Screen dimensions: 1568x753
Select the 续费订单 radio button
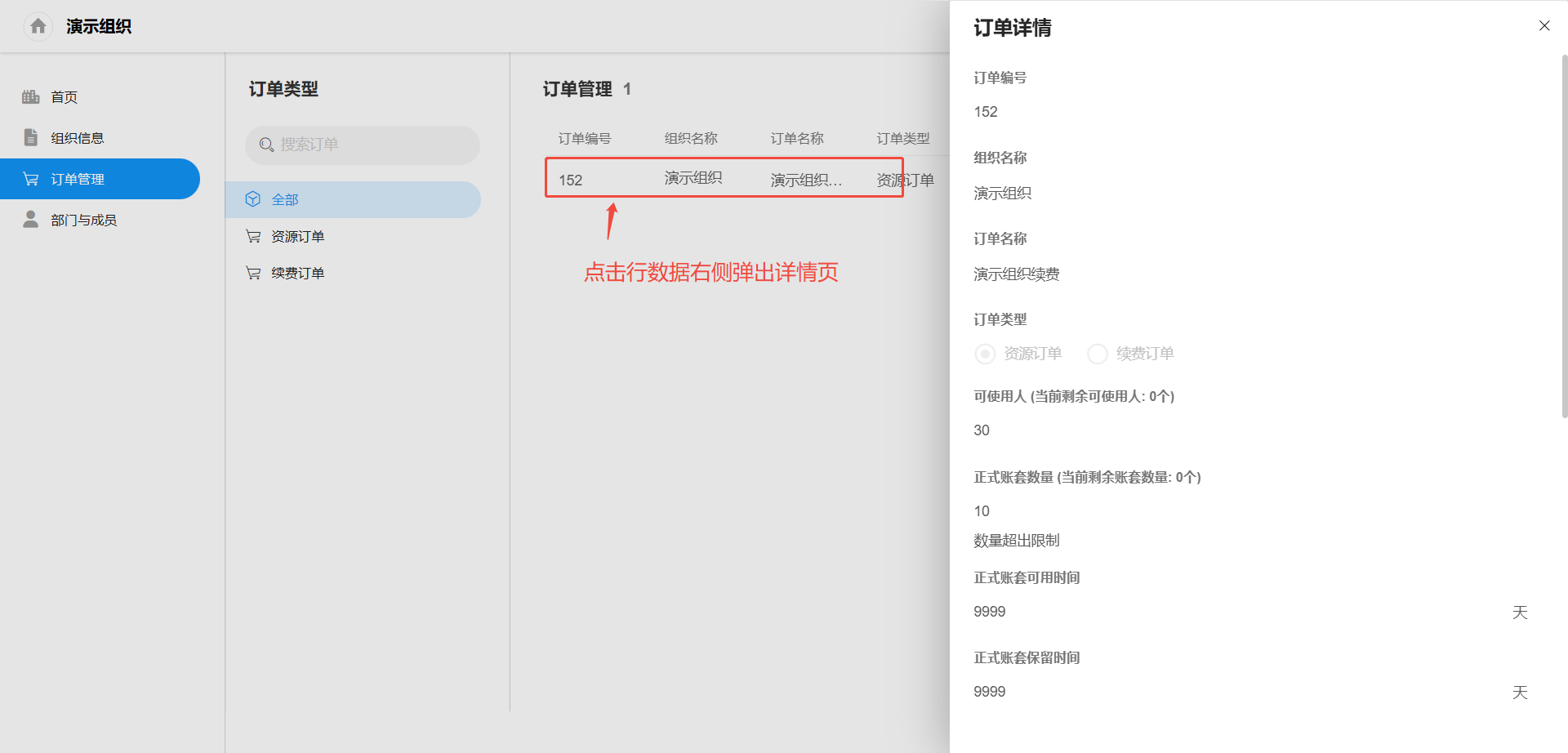click(1097, 354)
